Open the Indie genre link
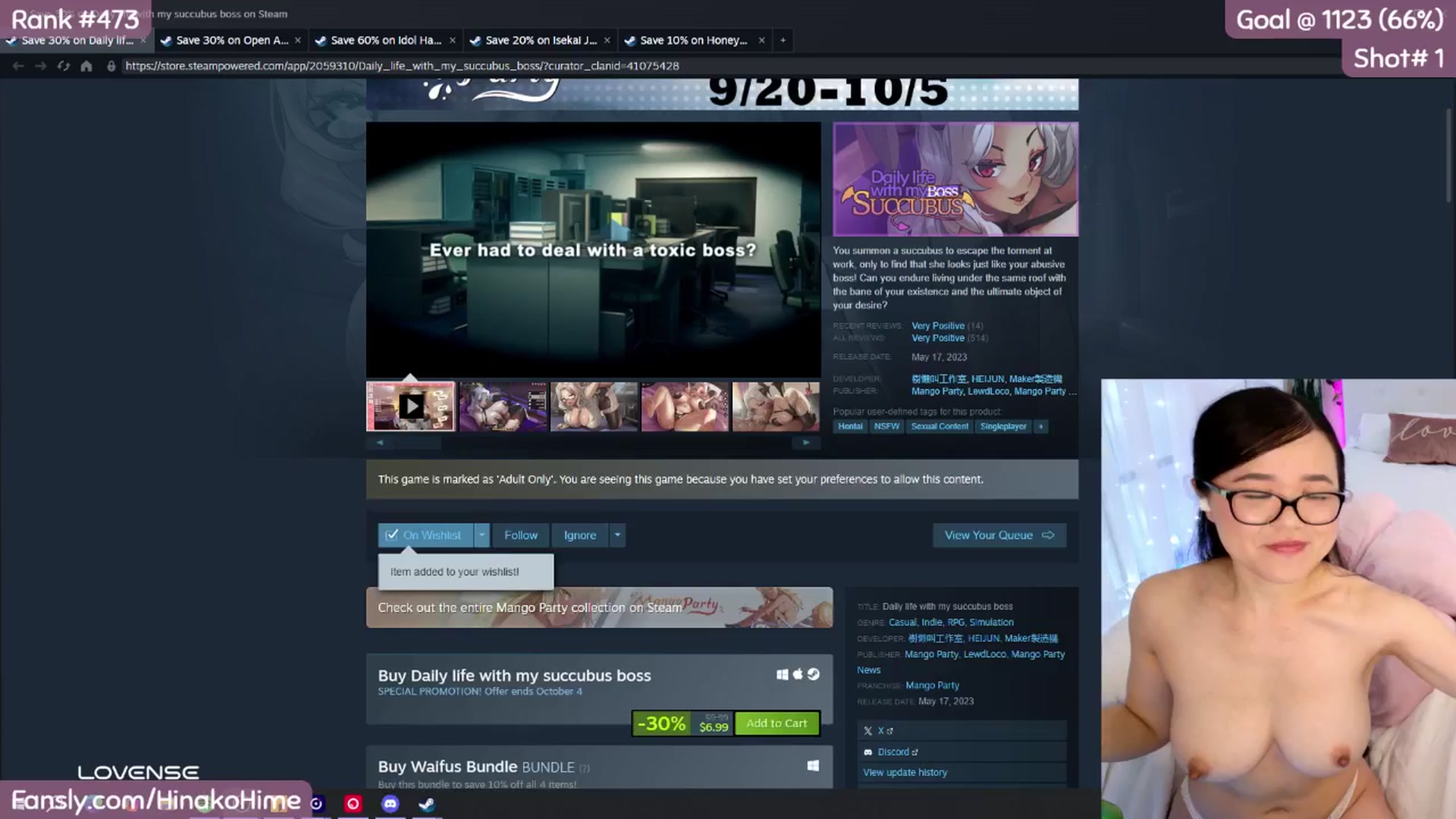The image size is (1456, 819). tap(931, 623)
